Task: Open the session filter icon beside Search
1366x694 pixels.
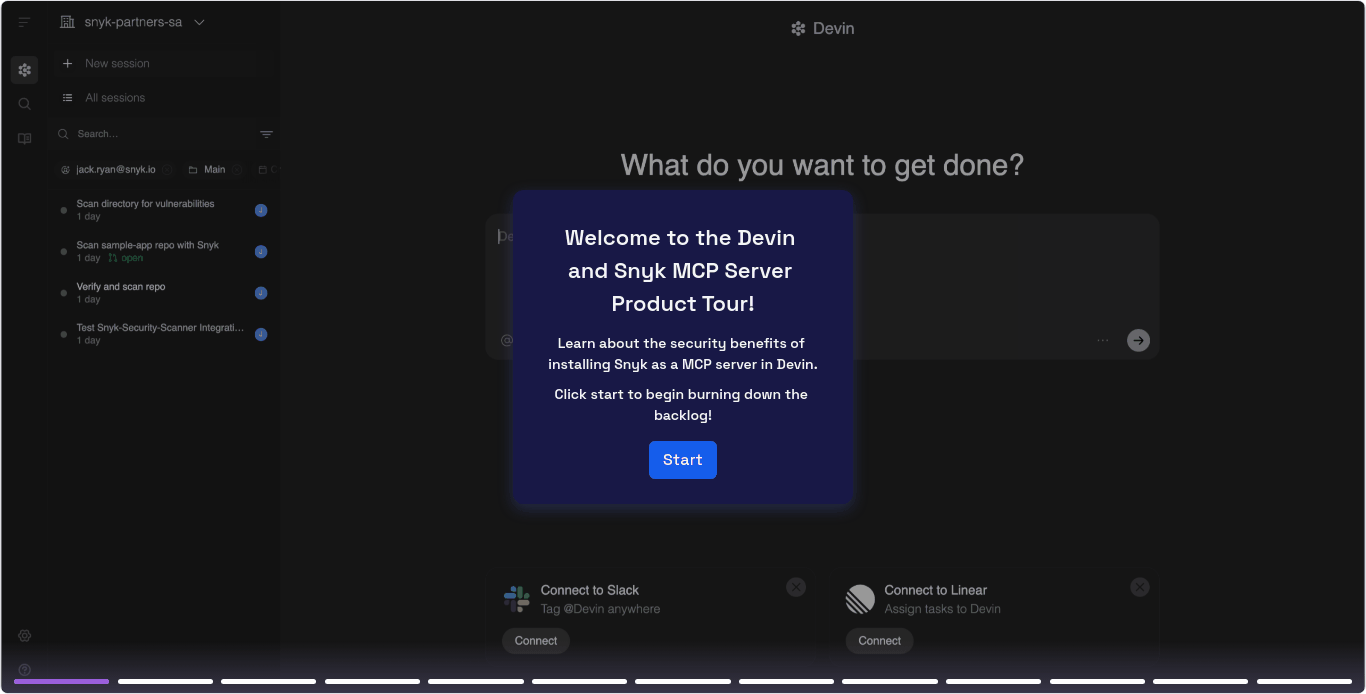Action: [266, 134]
